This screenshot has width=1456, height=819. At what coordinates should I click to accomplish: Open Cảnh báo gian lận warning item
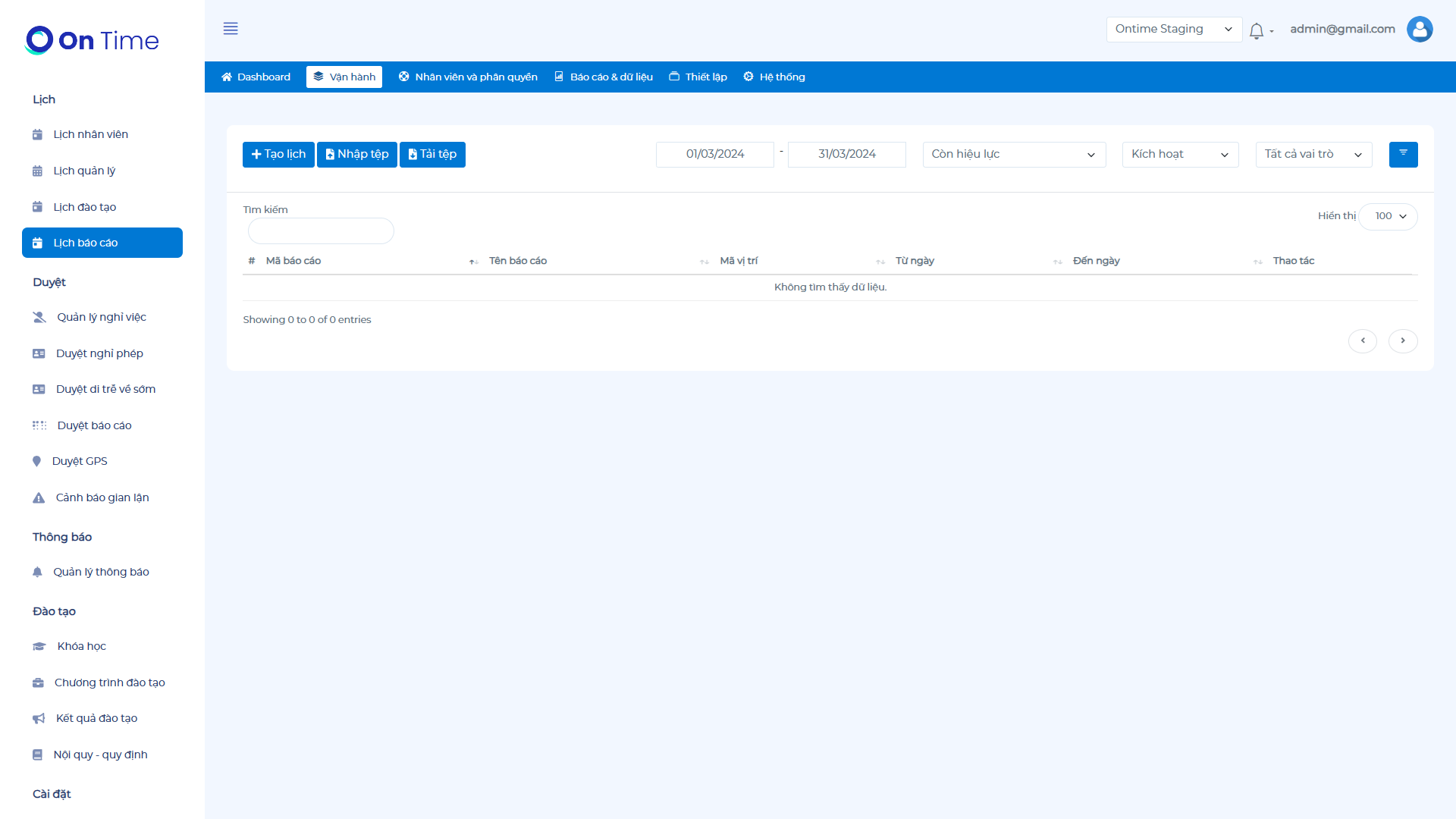tap(102, 497)
